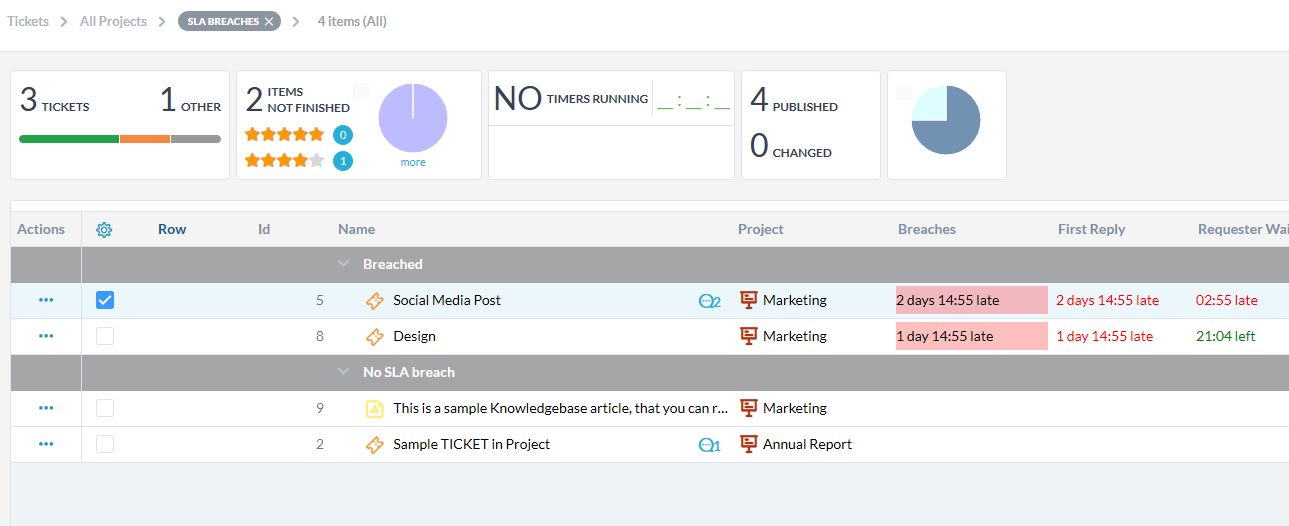Go to All Projects breadcrumb
Viewport: 1289px width, 526px height.
113,21
